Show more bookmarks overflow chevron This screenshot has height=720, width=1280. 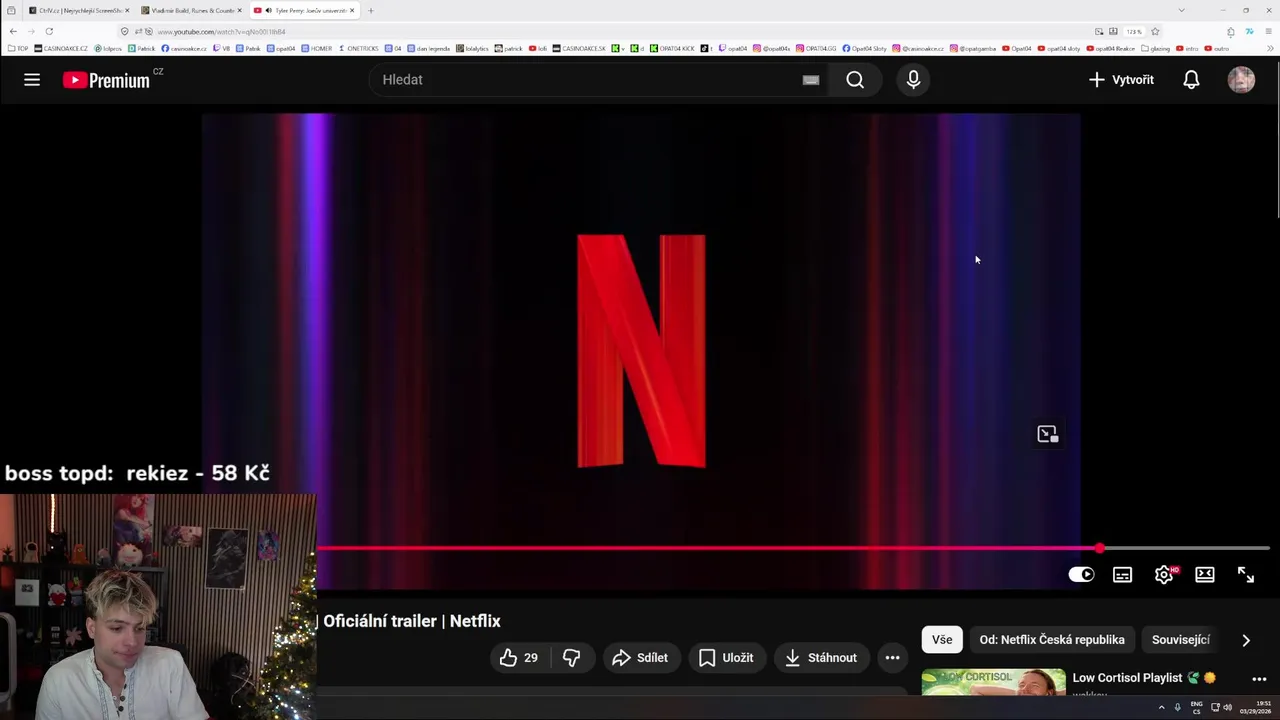[1269, 48]
